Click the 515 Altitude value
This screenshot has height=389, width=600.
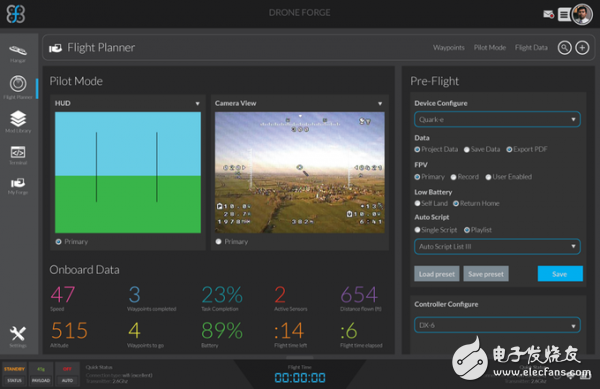69,330
